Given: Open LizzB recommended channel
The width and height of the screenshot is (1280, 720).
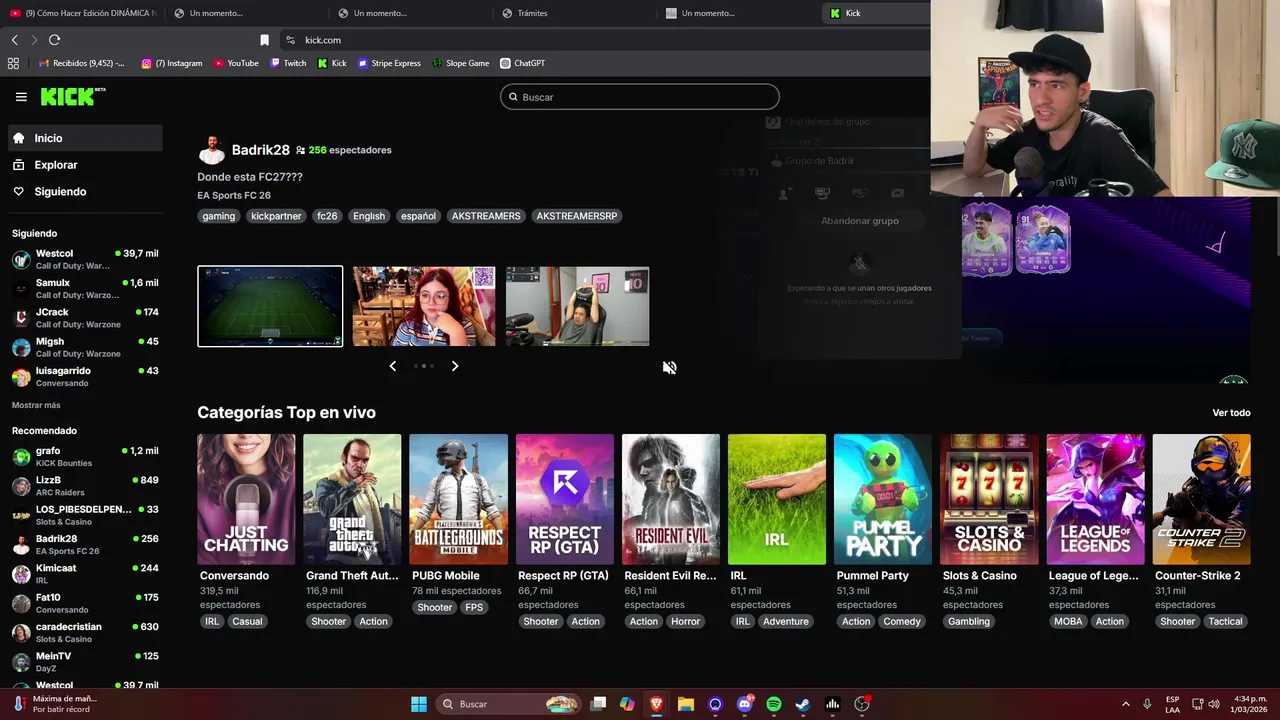Looking at the screenshot, I should click(x=85, y=486).
